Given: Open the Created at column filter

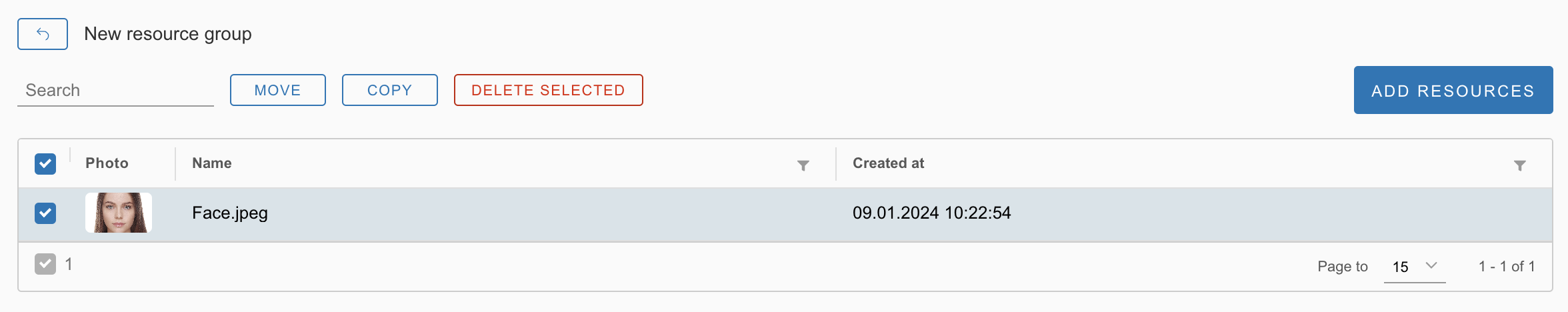Looking at the screenshot, I should tap(1519, 165).
